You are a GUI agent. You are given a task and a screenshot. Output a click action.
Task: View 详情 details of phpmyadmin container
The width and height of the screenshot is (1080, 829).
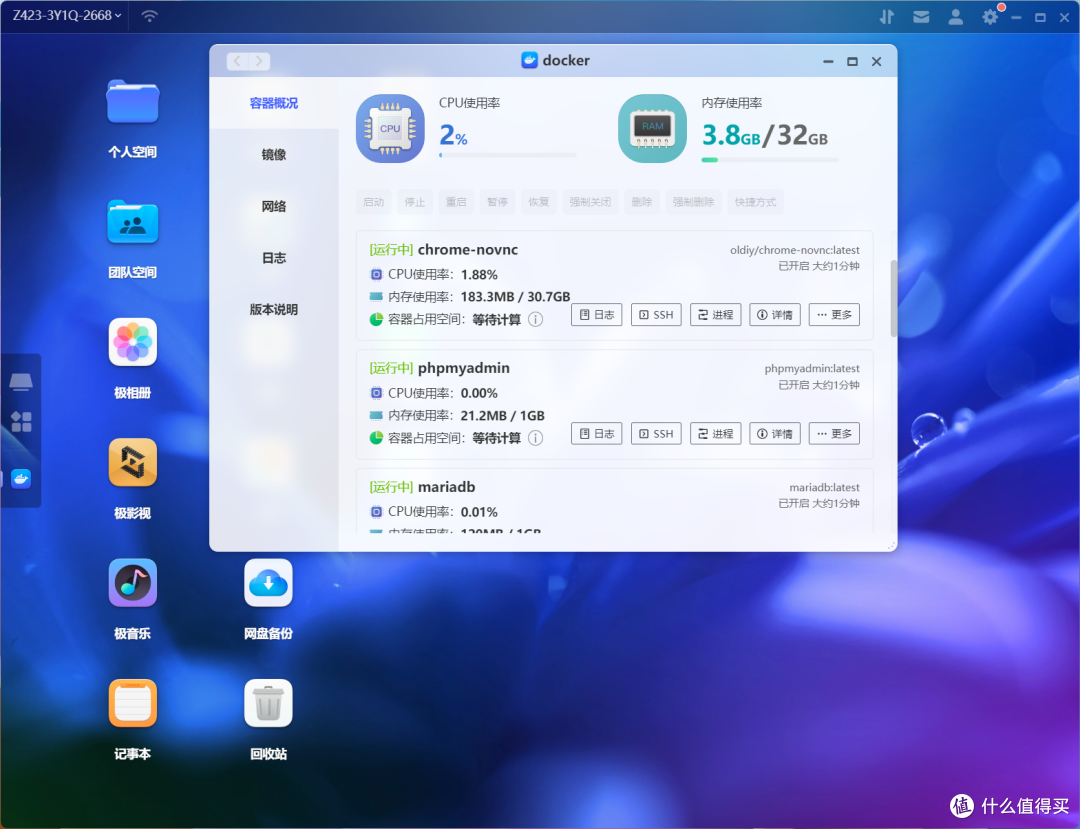coord(775,434)
